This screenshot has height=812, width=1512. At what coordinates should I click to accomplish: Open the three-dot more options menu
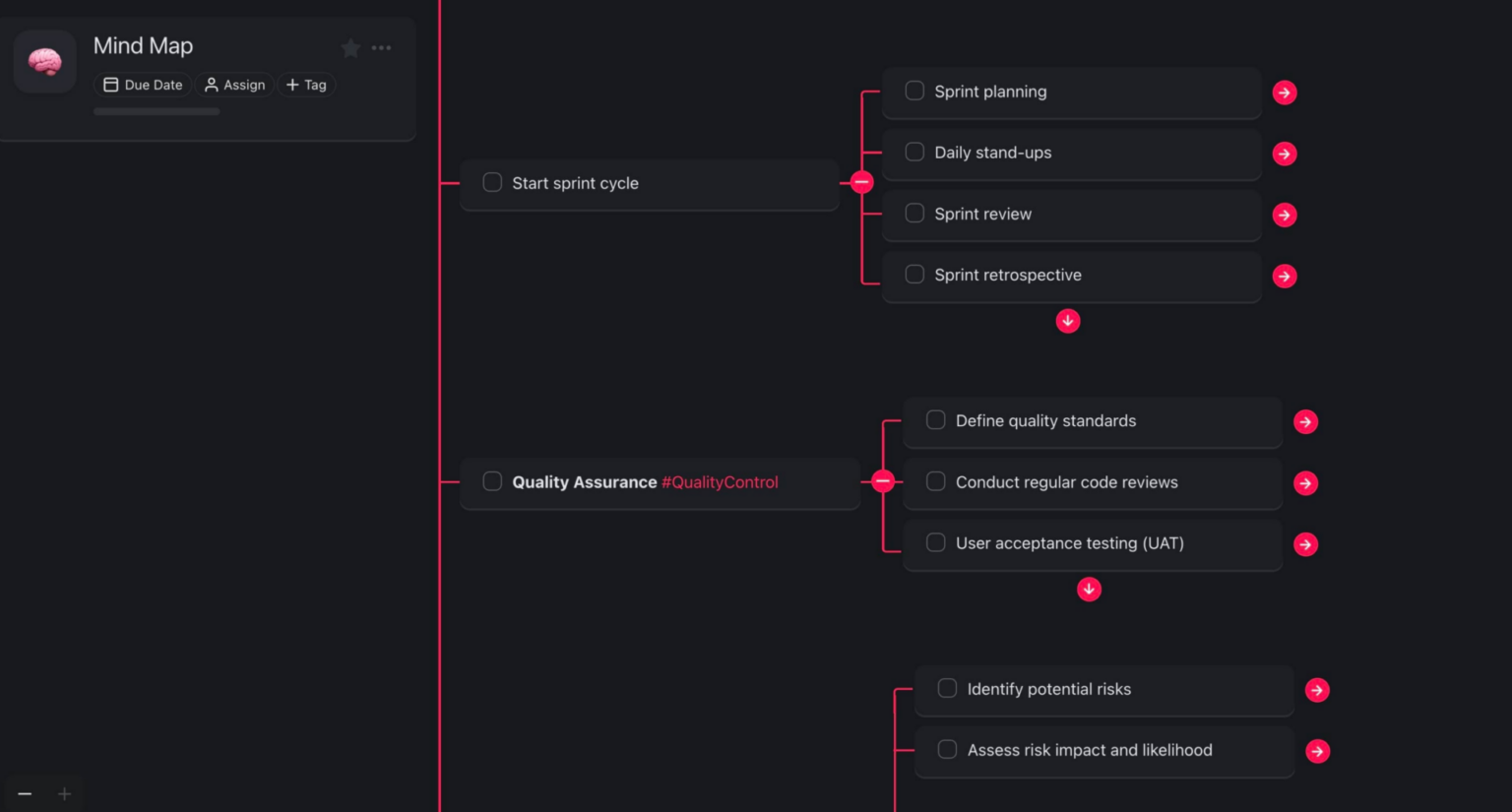click(381, 48)
